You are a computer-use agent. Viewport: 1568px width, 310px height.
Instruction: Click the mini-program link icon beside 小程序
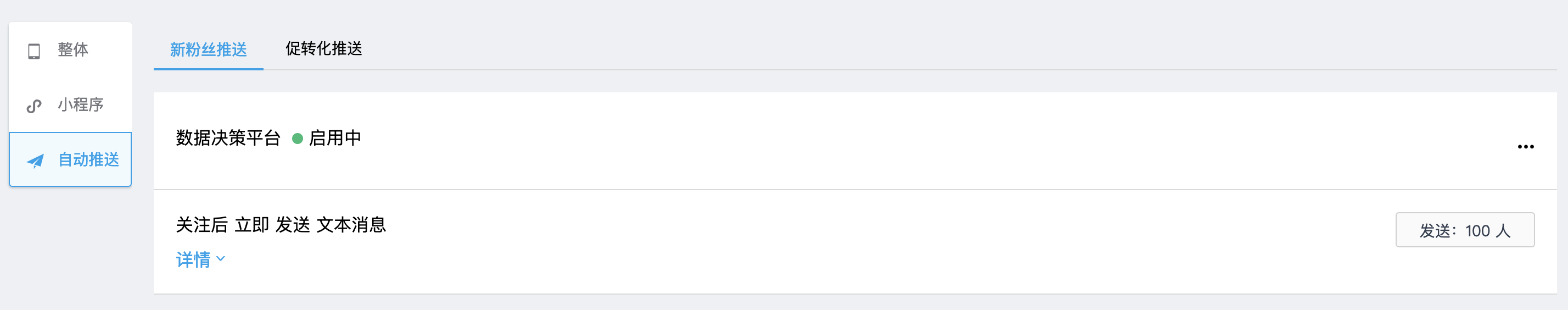pos(34,106)
